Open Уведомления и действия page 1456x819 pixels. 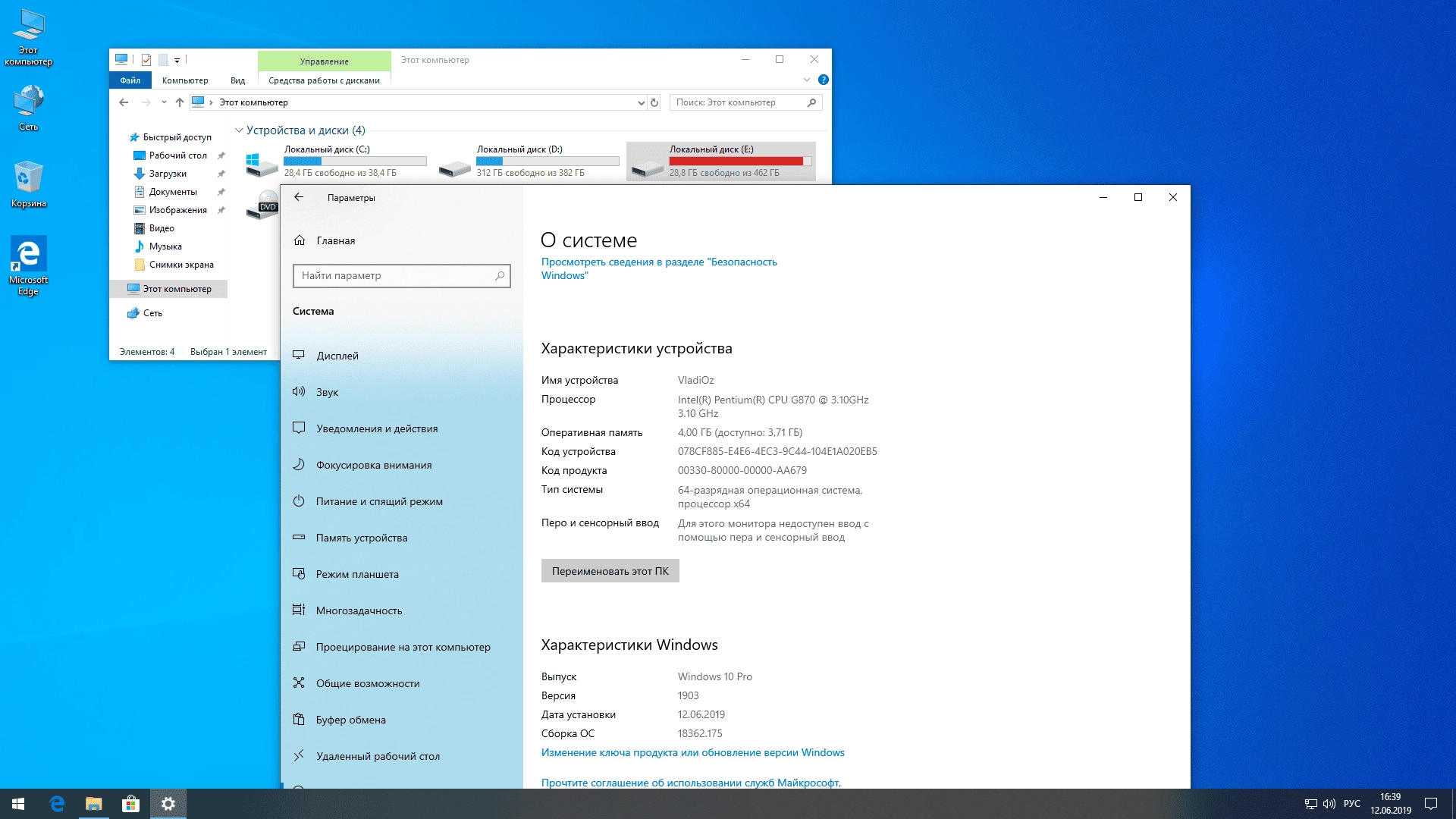(402, 428)
